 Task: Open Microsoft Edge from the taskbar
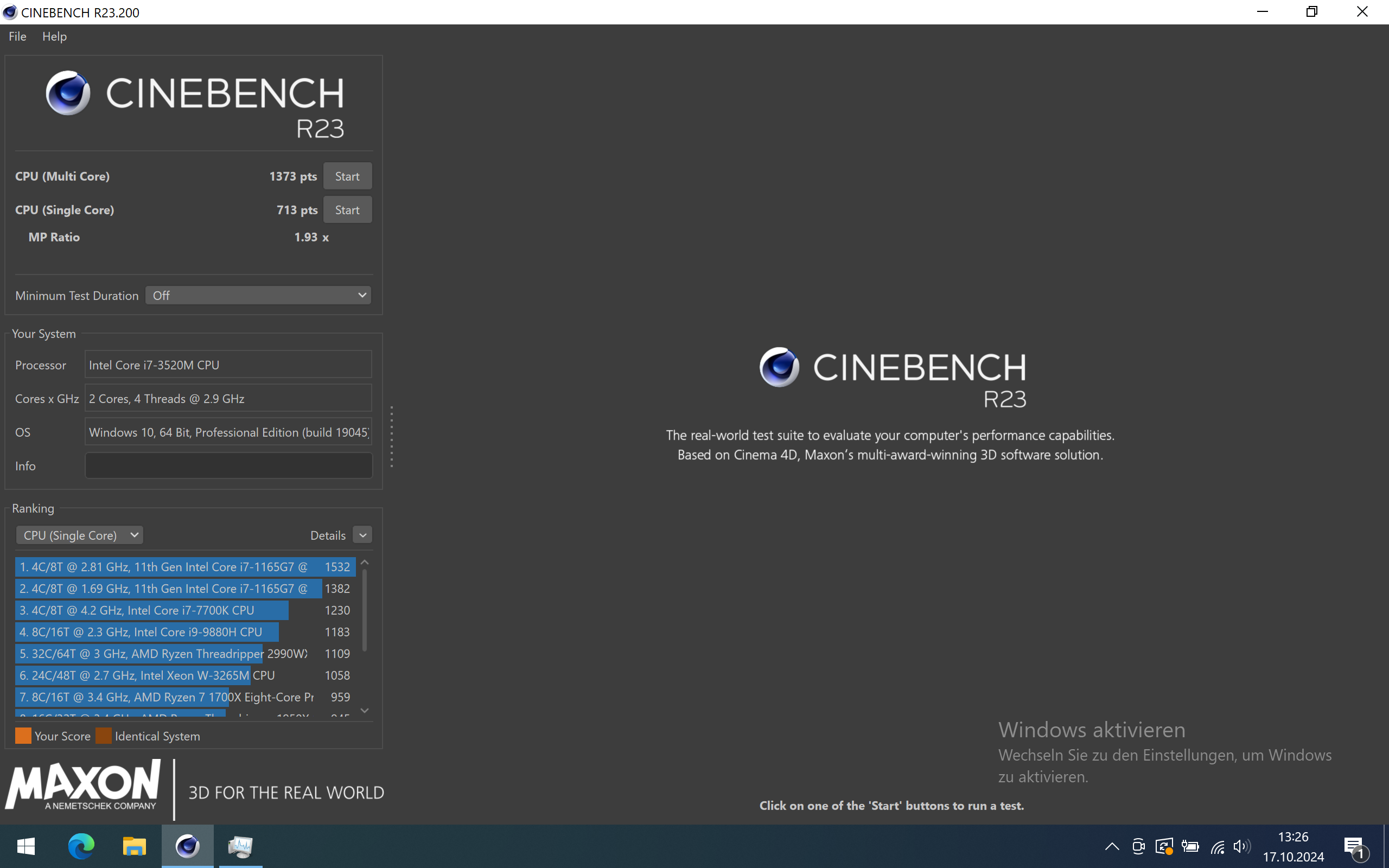pyautogui.click(x=81, y=846)
